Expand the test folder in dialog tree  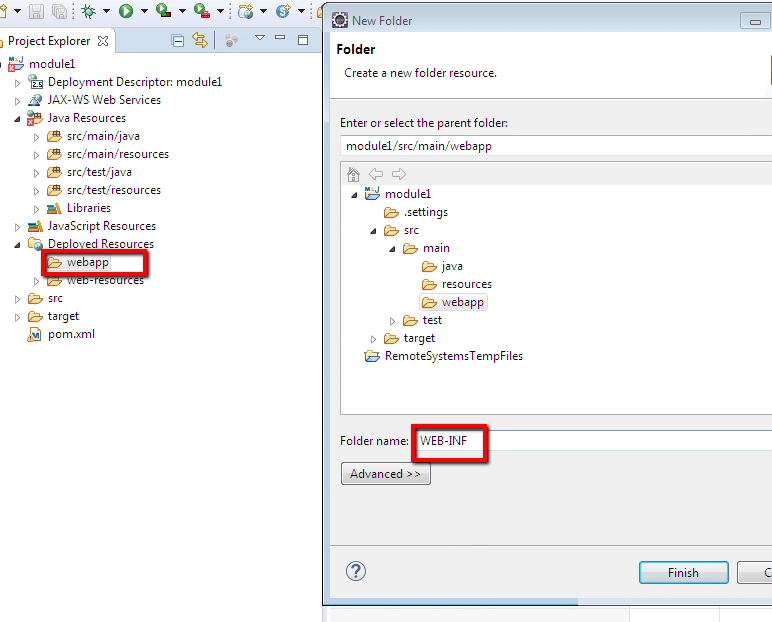coord(393,321)
